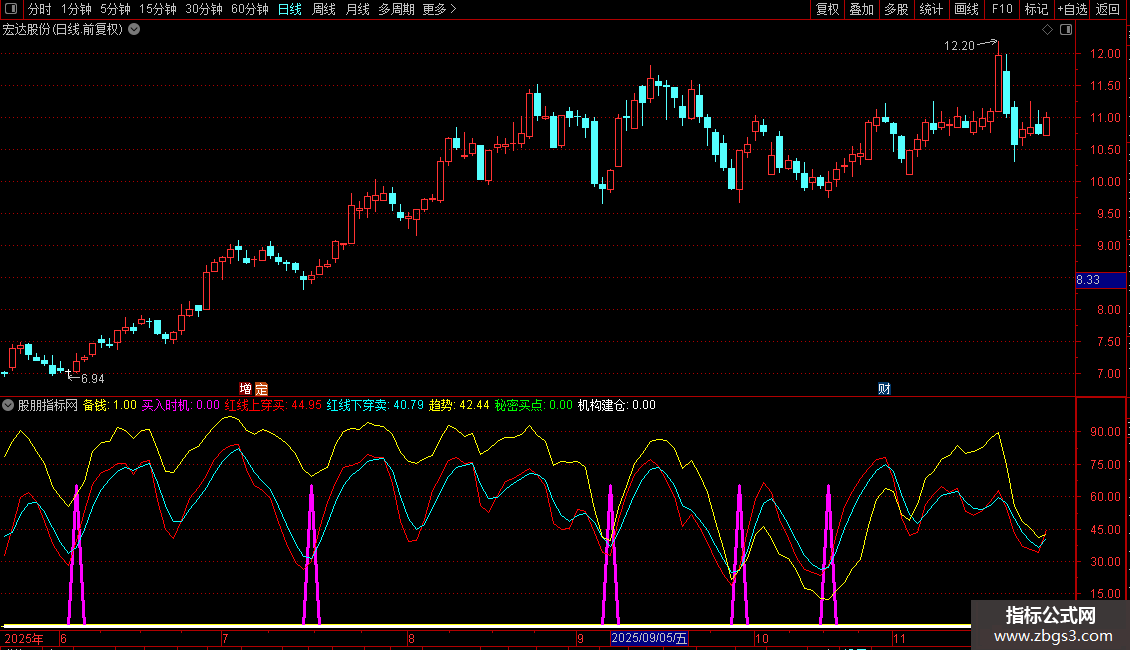Add stock via +自选 button
The height and width of the screenshot is (650, 1130).
1071,10
